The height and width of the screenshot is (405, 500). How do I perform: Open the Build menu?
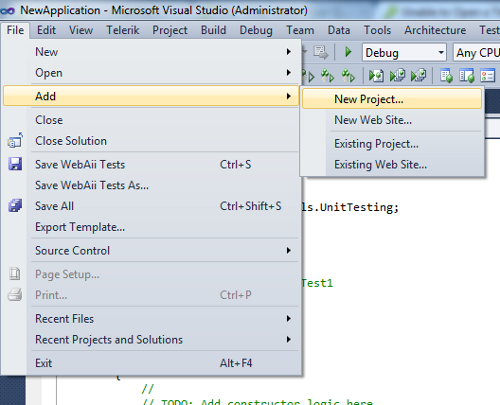214,30
